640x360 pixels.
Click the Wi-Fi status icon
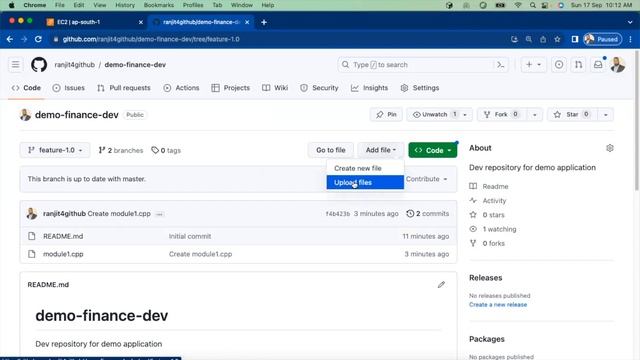(x=518, y=5)
